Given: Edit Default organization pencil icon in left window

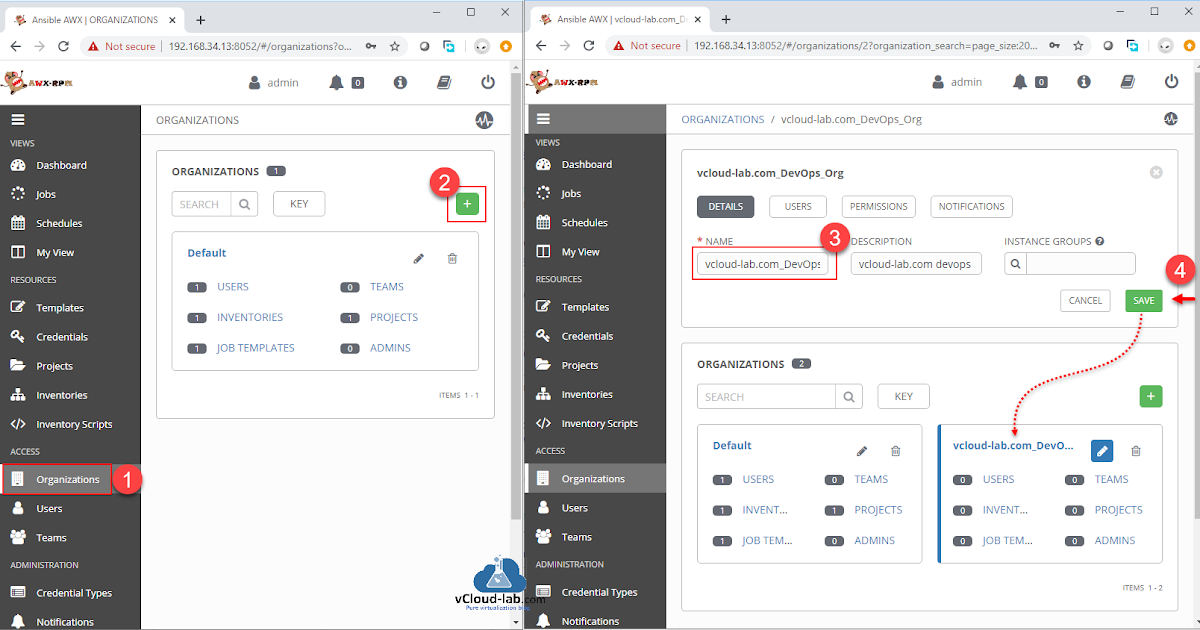Looking at the screenshot, I should (419, 259).
